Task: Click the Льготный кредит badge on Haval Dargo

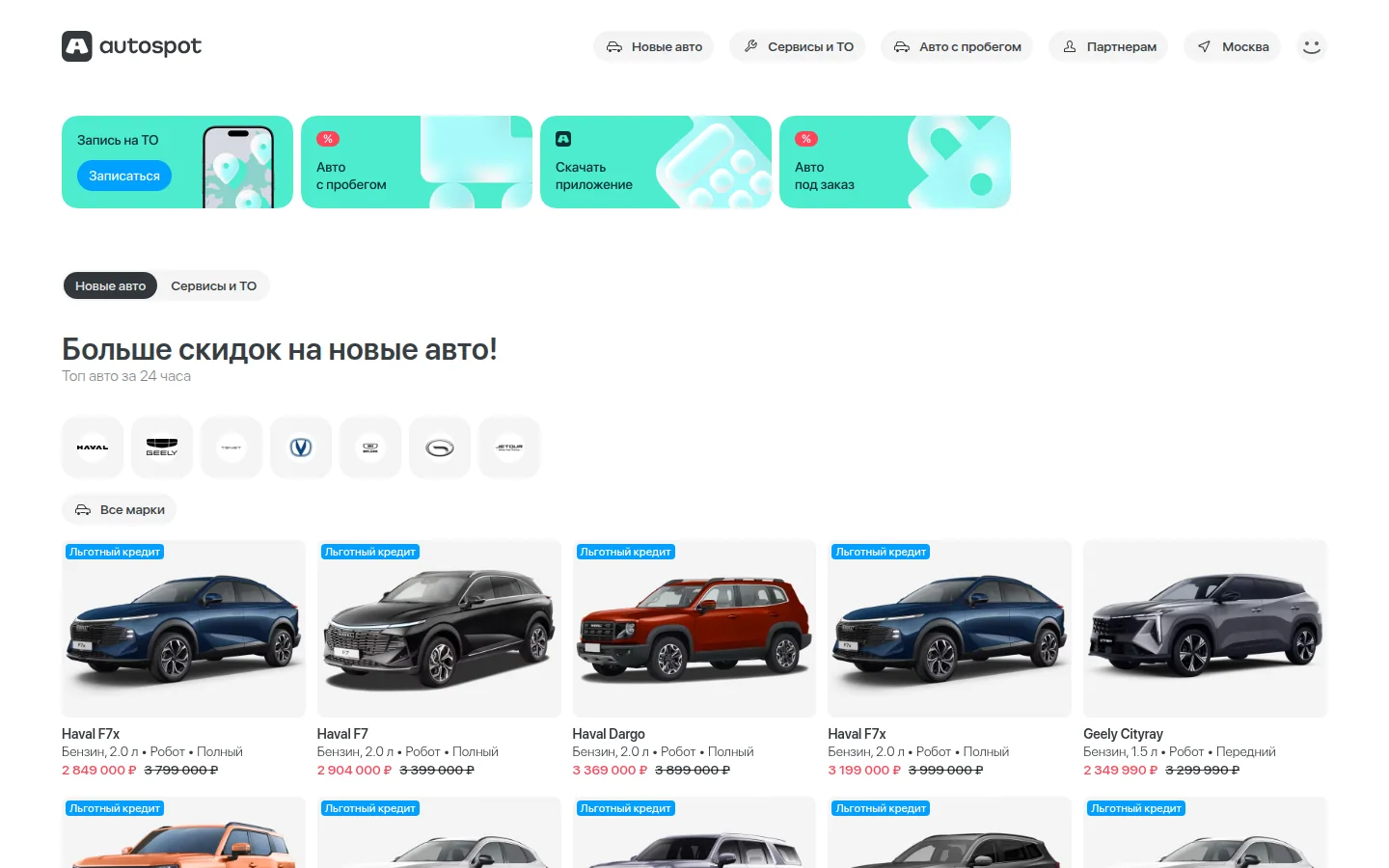Action: pyautogui.click(x=625, y=552)
